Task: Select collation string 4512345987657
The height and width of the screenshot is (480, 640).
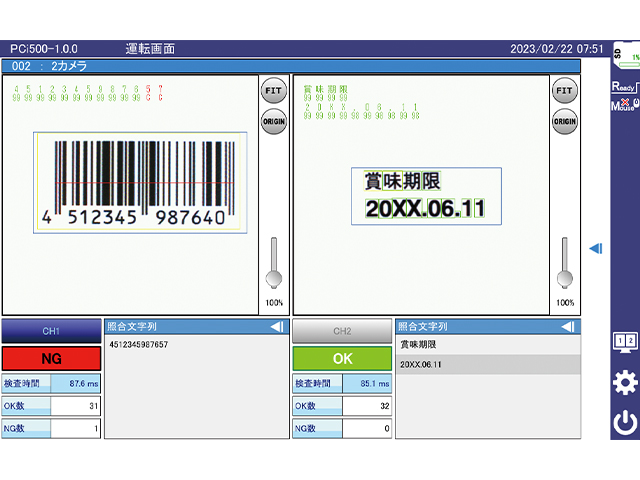Action: (139, 345)
